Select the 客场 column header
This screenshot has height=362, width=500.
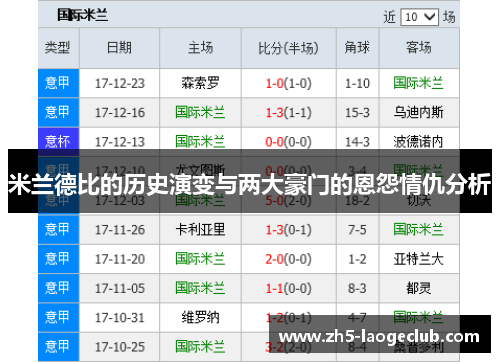pos(419,48)
